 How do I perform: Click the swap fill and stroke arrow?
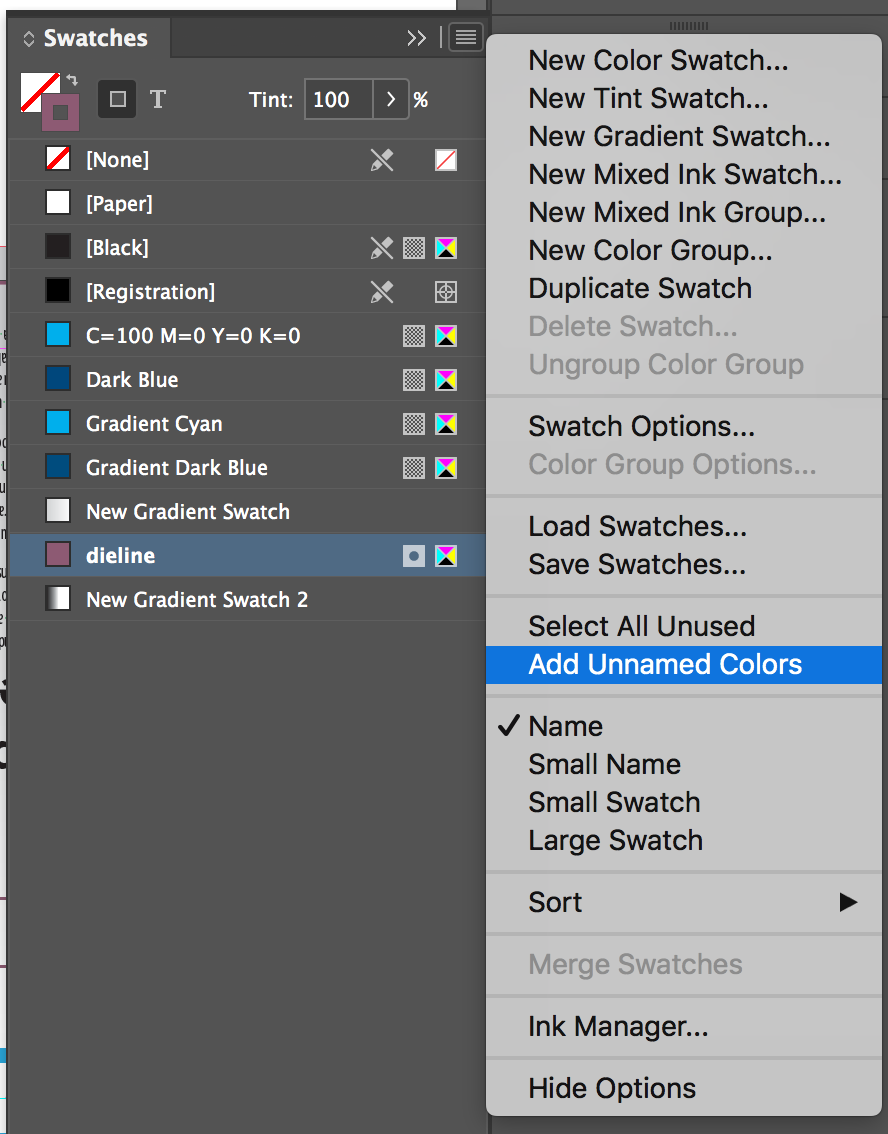coord(71,79)
